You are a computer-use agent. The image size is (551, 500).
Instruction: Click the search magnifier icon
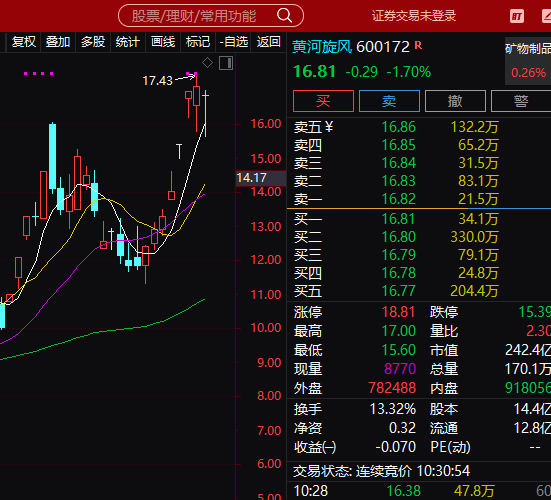tap(284, 16)
